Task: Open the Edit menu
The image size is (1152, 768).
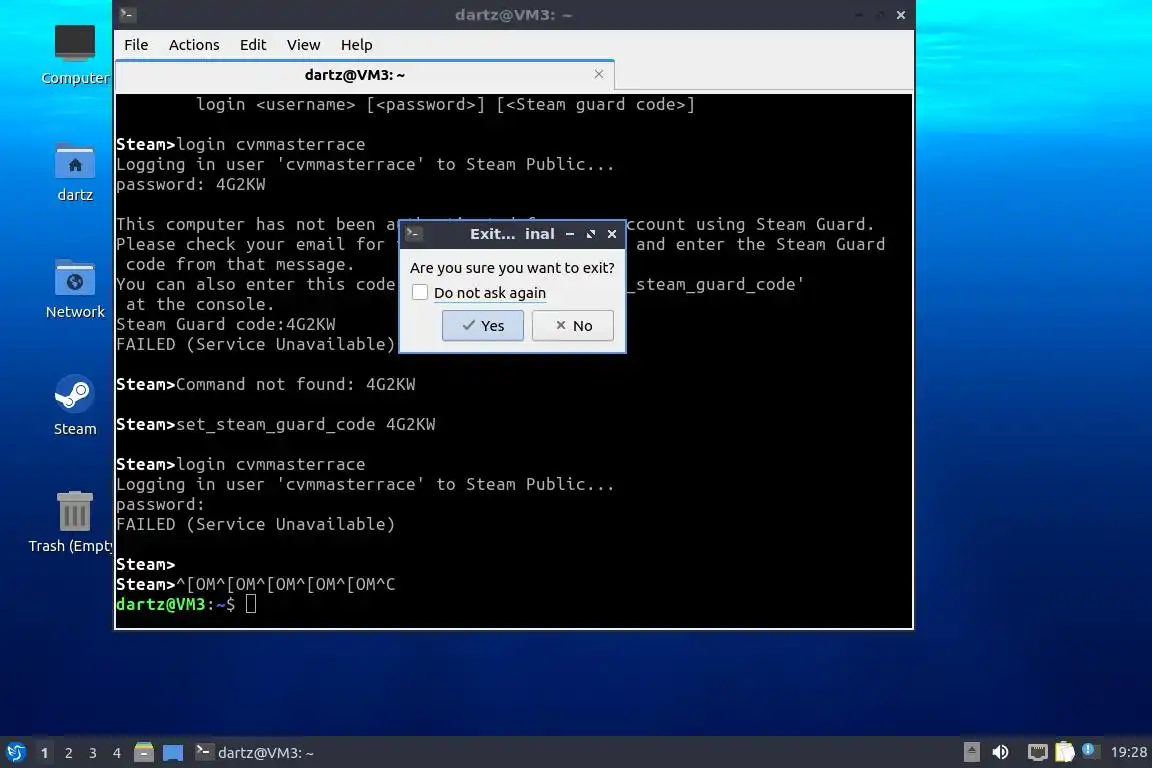Action: pos(253,45)
